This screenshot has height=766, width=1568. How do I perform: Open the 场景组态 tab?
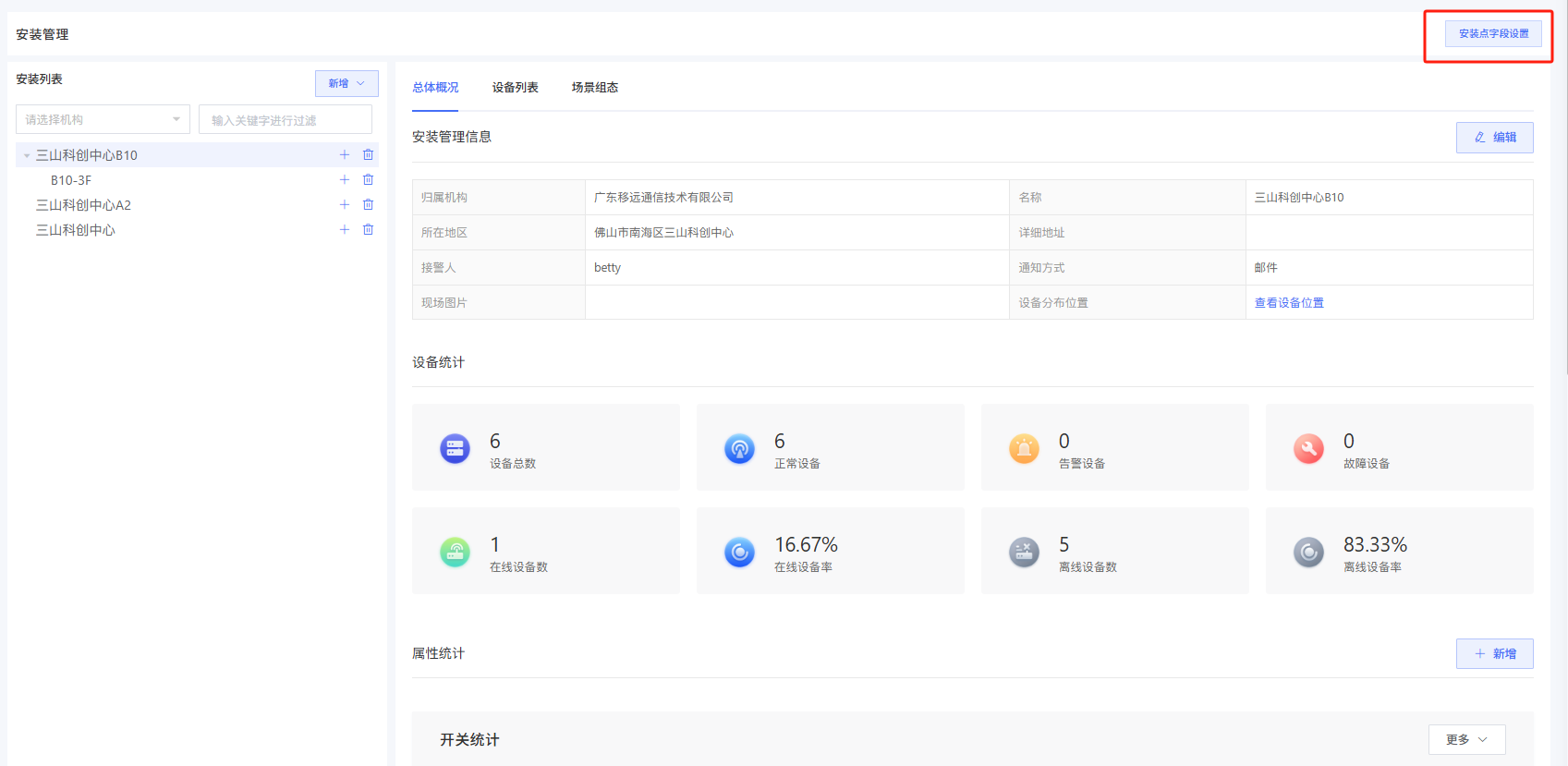pos(594,88)
